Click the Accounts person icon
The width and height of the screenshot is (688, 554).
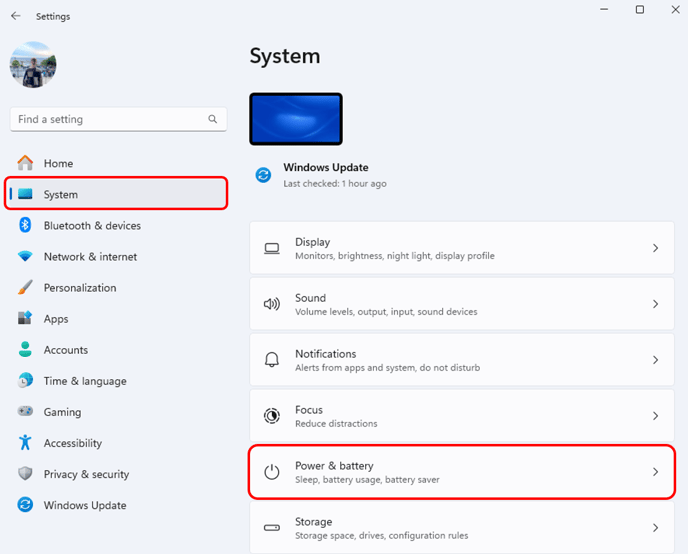point(25,350)
